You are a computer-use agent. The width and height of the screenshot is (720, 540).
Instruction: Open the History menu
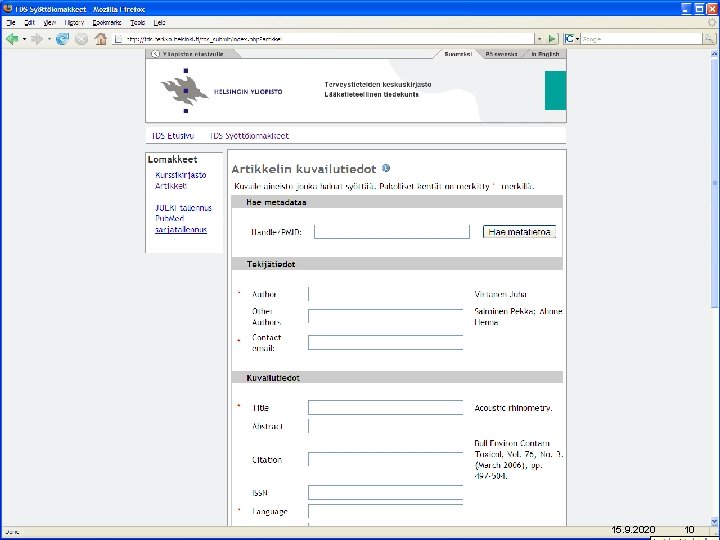pos(74,22)
